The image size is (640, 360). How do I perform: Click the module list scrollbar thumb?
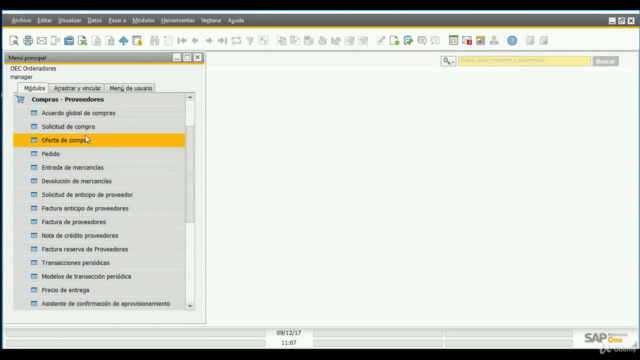[190, 175]
